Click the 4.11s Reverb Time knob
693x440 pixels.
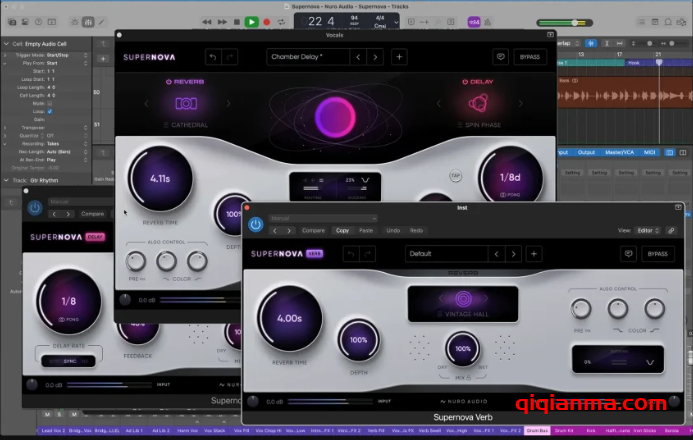(x=160, y=179)
